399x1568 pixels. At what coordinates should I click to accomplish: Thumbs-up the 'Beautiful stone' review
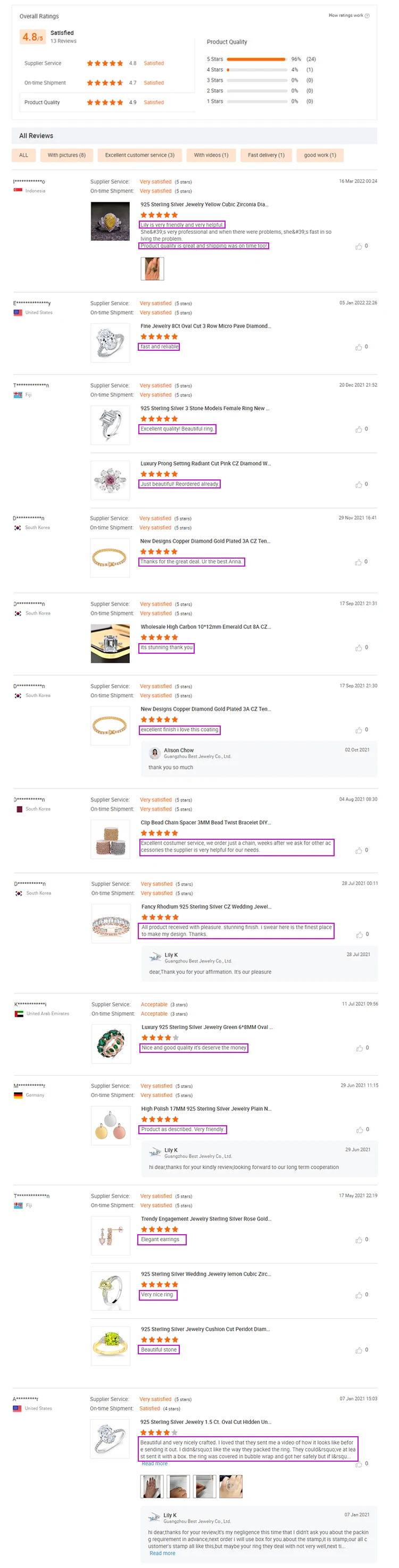point(359,1351)
